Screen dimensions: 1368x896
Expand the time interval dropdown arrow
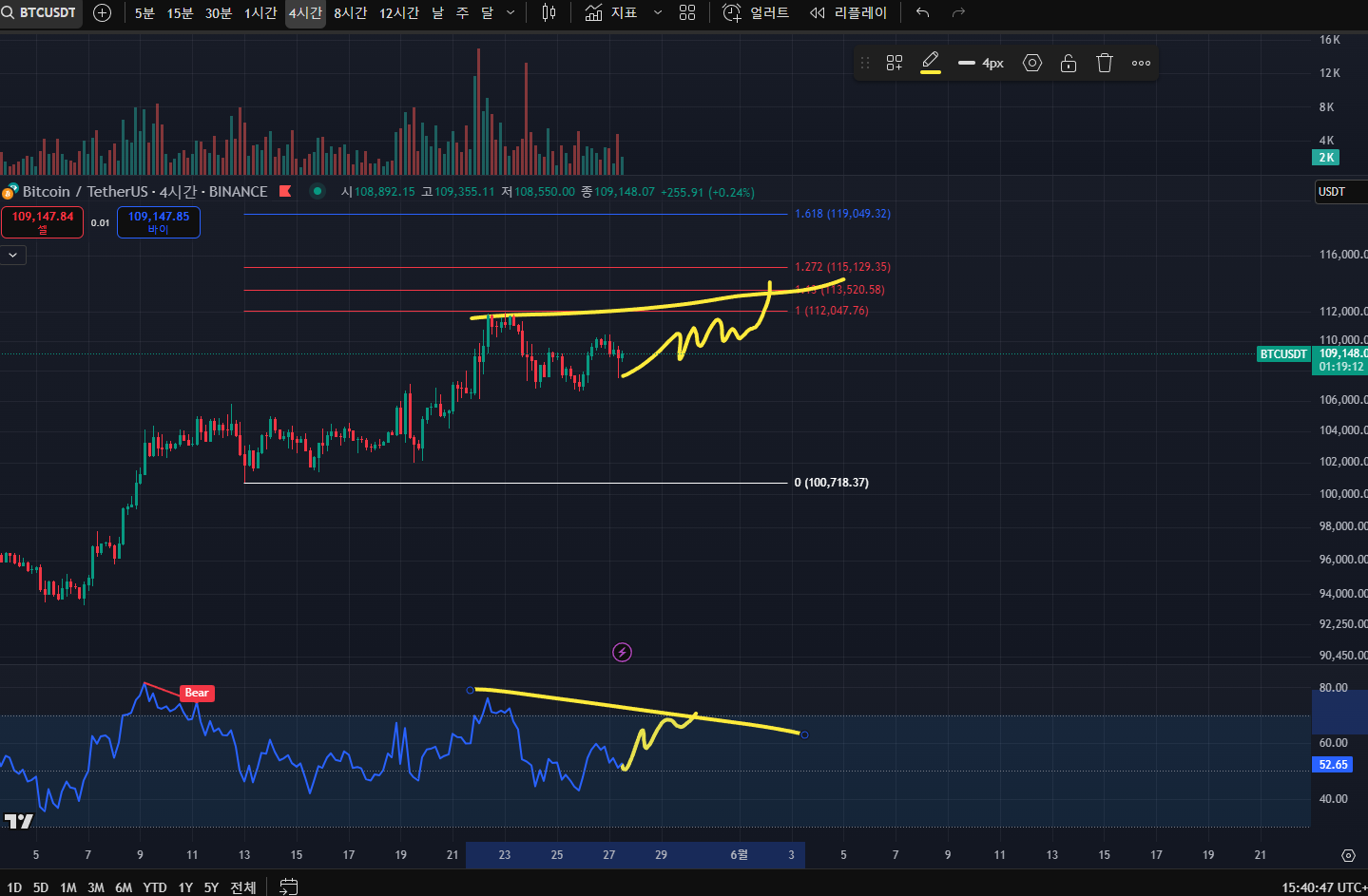(x=511, y=12)
